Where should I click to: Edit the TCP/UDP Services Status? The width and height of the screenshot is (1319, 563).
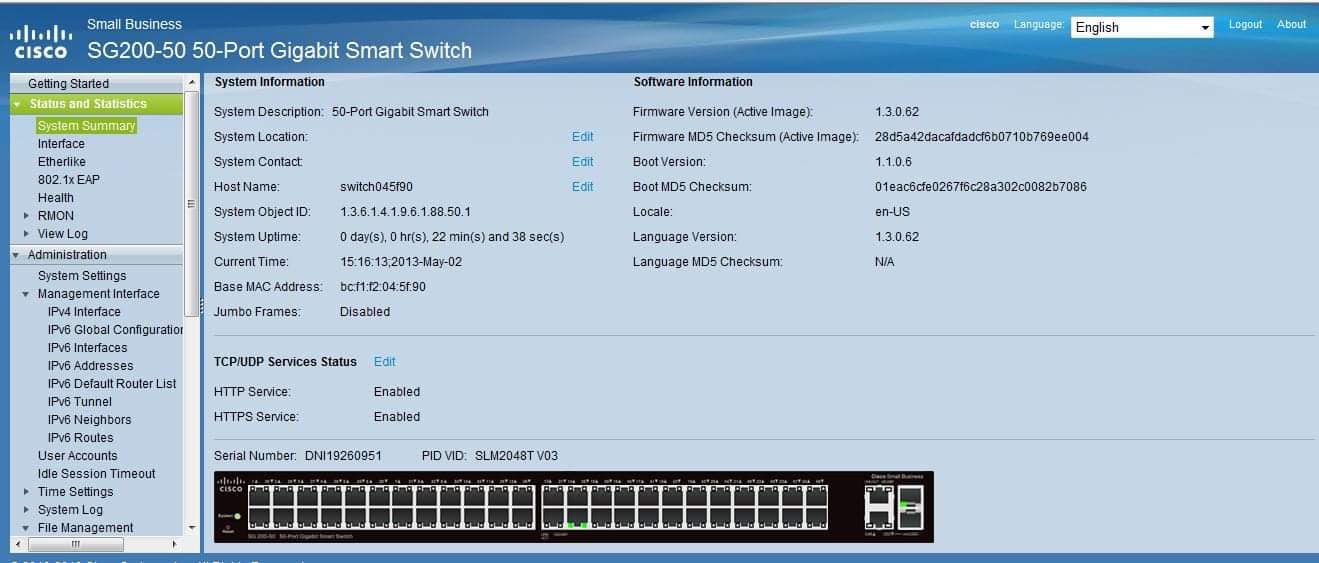[385, 362]
